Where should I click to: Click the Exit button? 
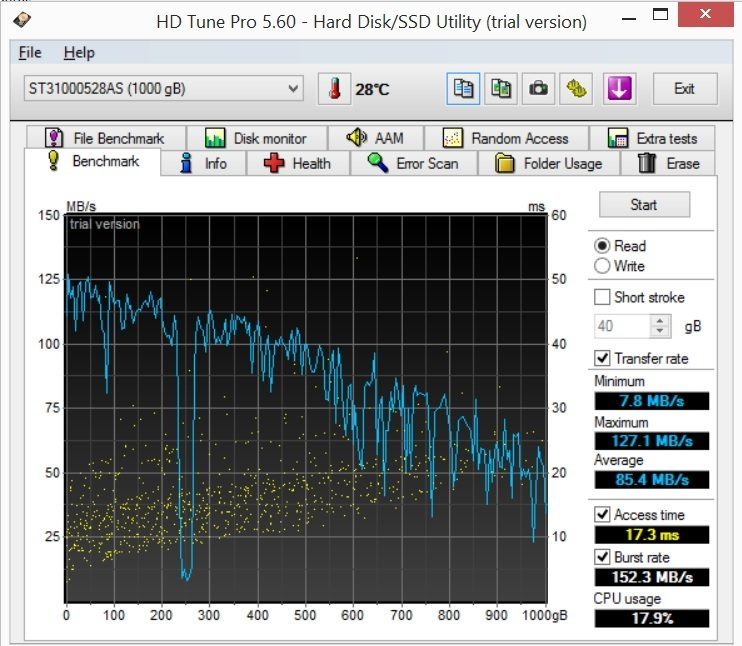tap(685, 88)
